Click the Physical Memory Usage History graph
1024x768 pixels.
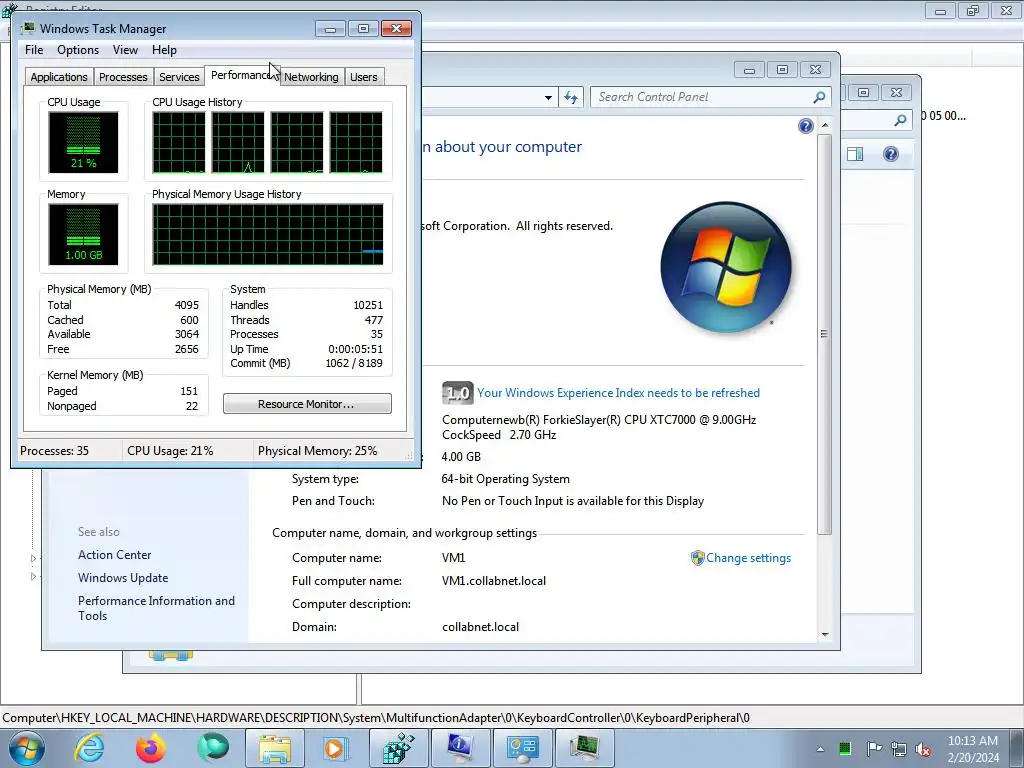point(268,234)
